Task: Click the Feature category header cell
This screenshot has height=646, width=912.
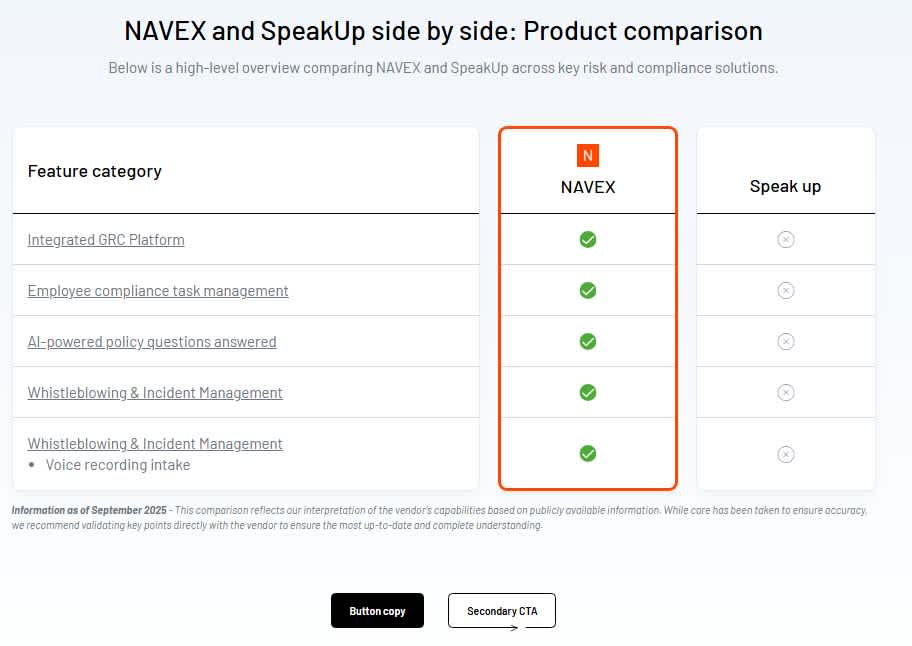Action: tap(95, 171)
